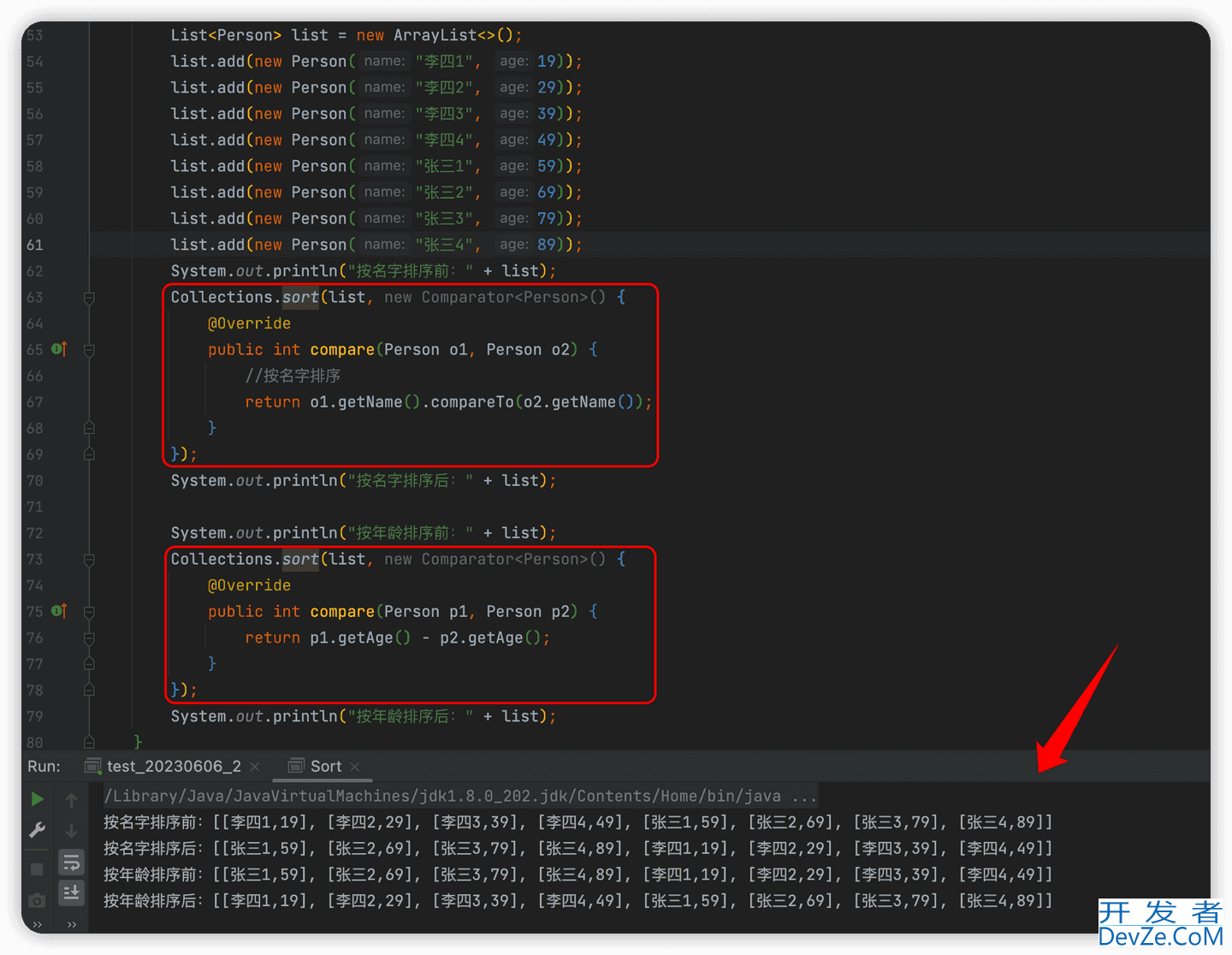1232x955 pixels.
Task: Collapse the compare method at line 65
Action: [89, 350]
